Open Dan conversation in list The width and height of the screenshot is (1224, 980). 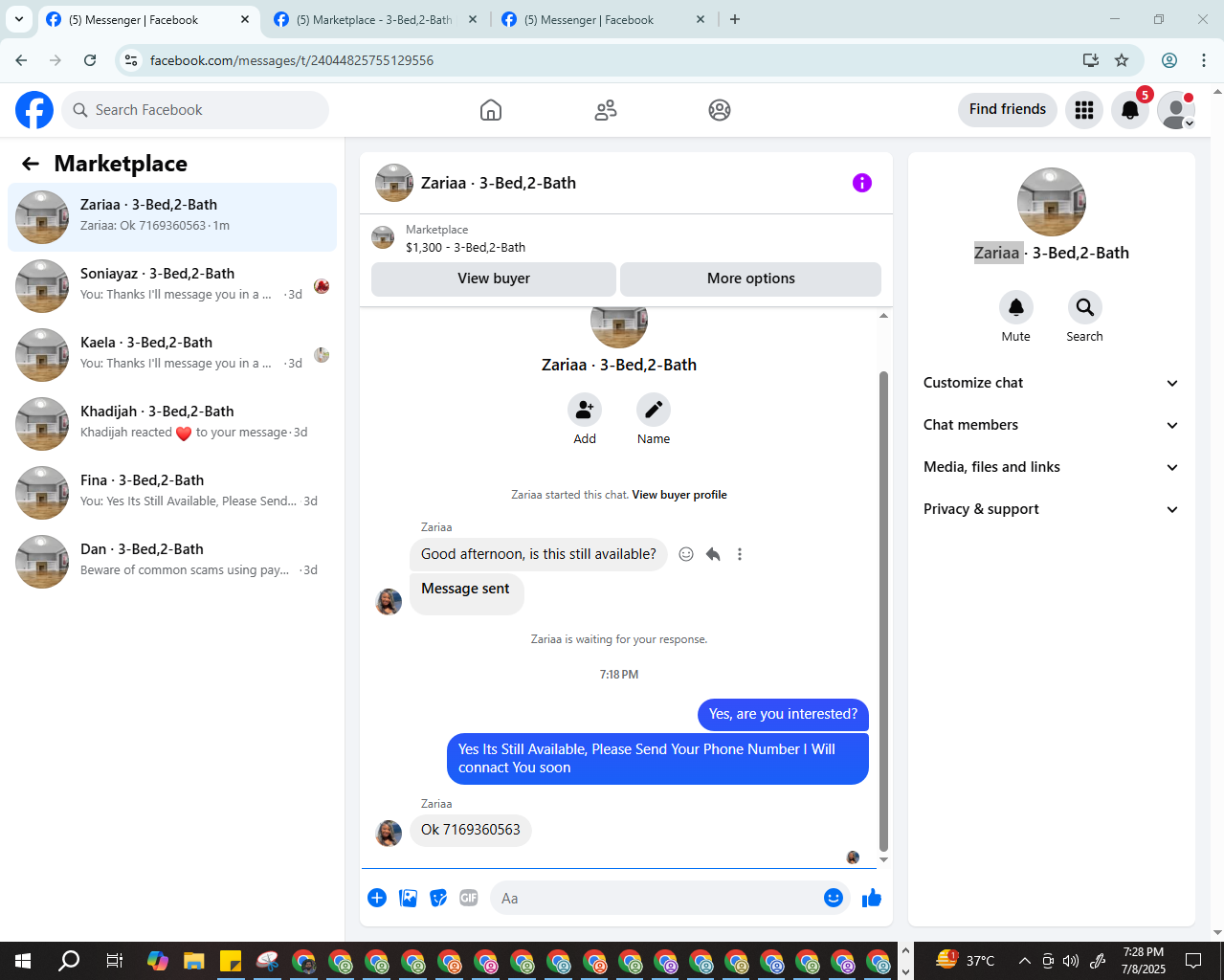[172, 562]
